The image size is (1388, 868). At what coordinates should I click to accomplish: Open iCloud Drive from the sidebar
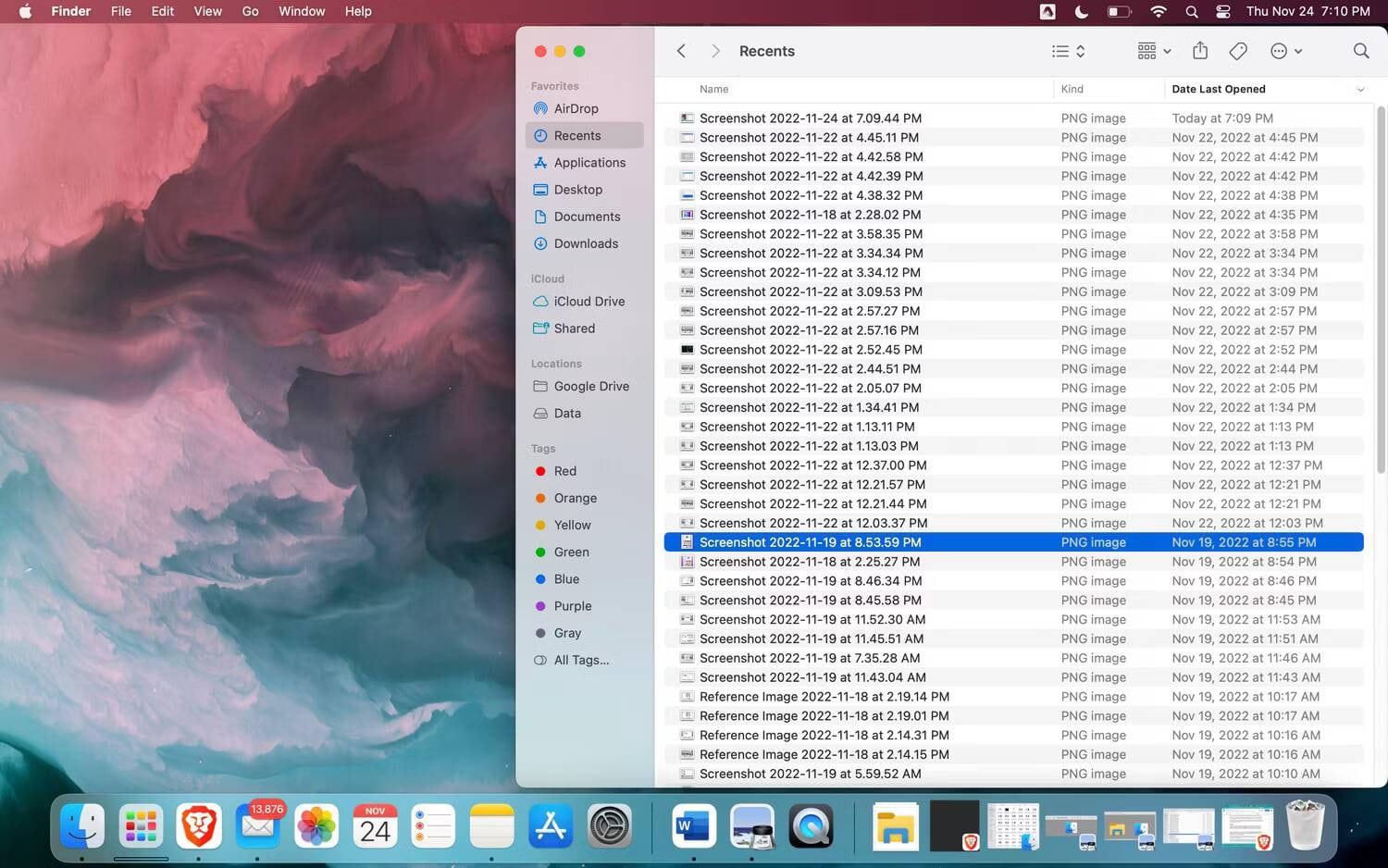(x=589, y=301)
